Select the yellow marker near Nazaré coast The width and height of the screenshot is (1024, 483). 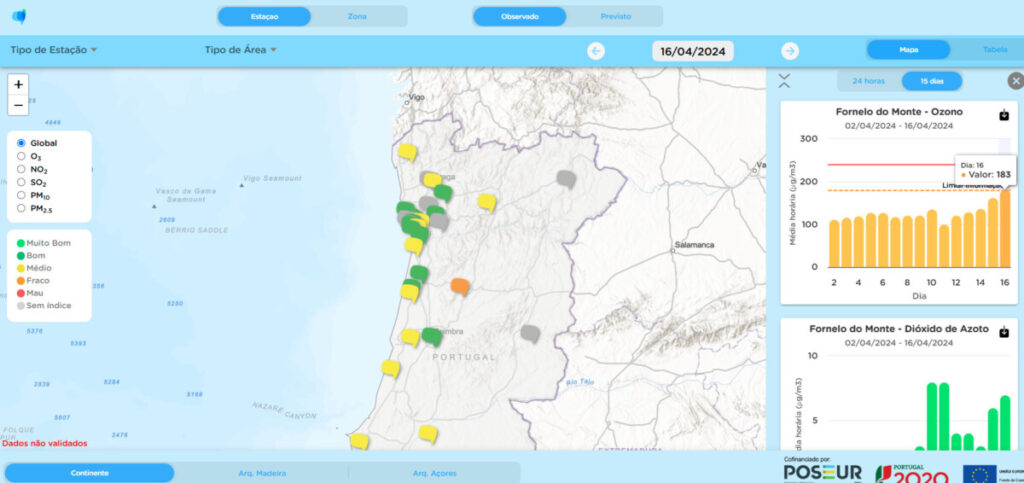pos(391,368)
